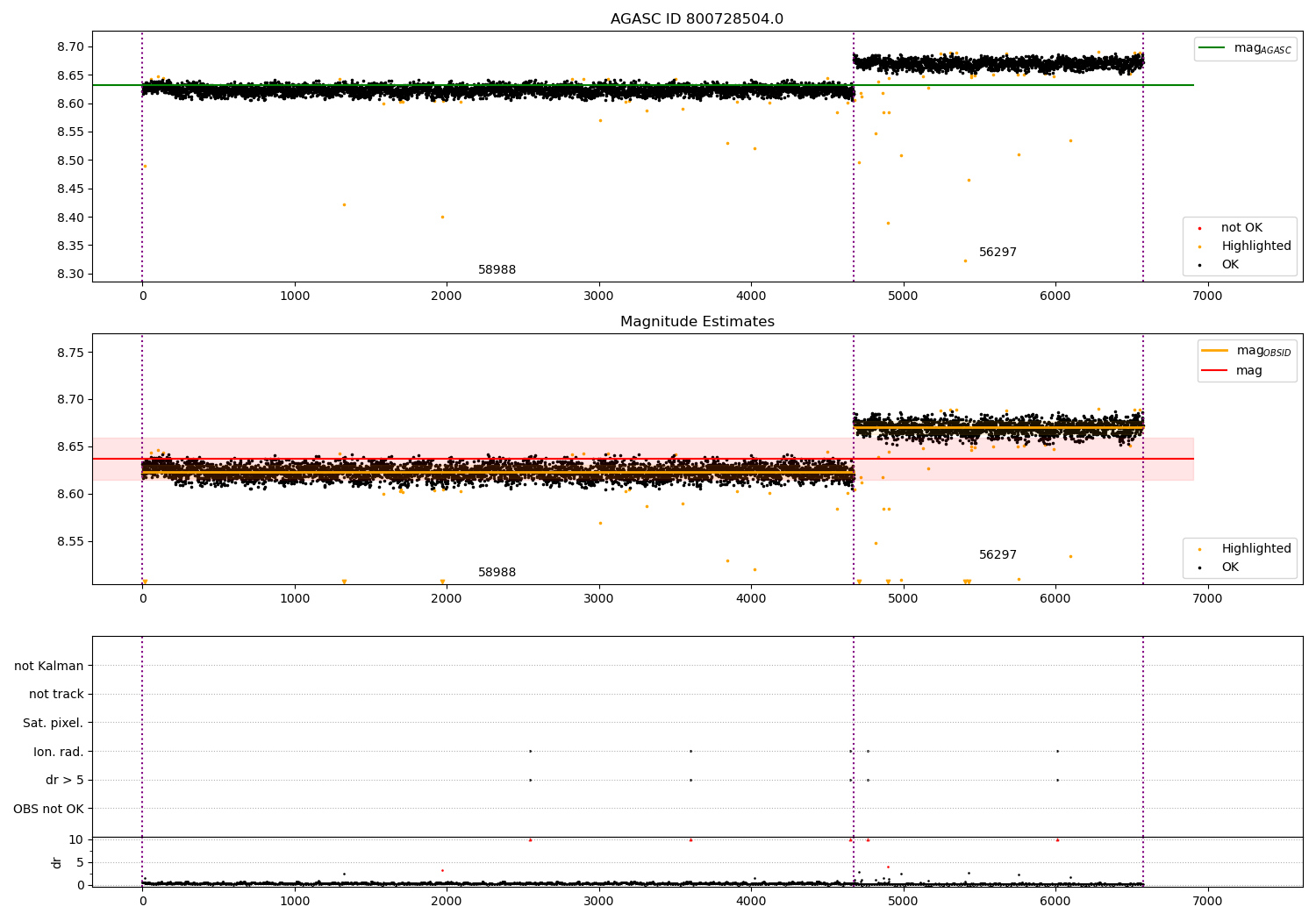1316x921 pixels.
Task: Click the '8.30' y-tick in top plot
Action: coord(71,275)
